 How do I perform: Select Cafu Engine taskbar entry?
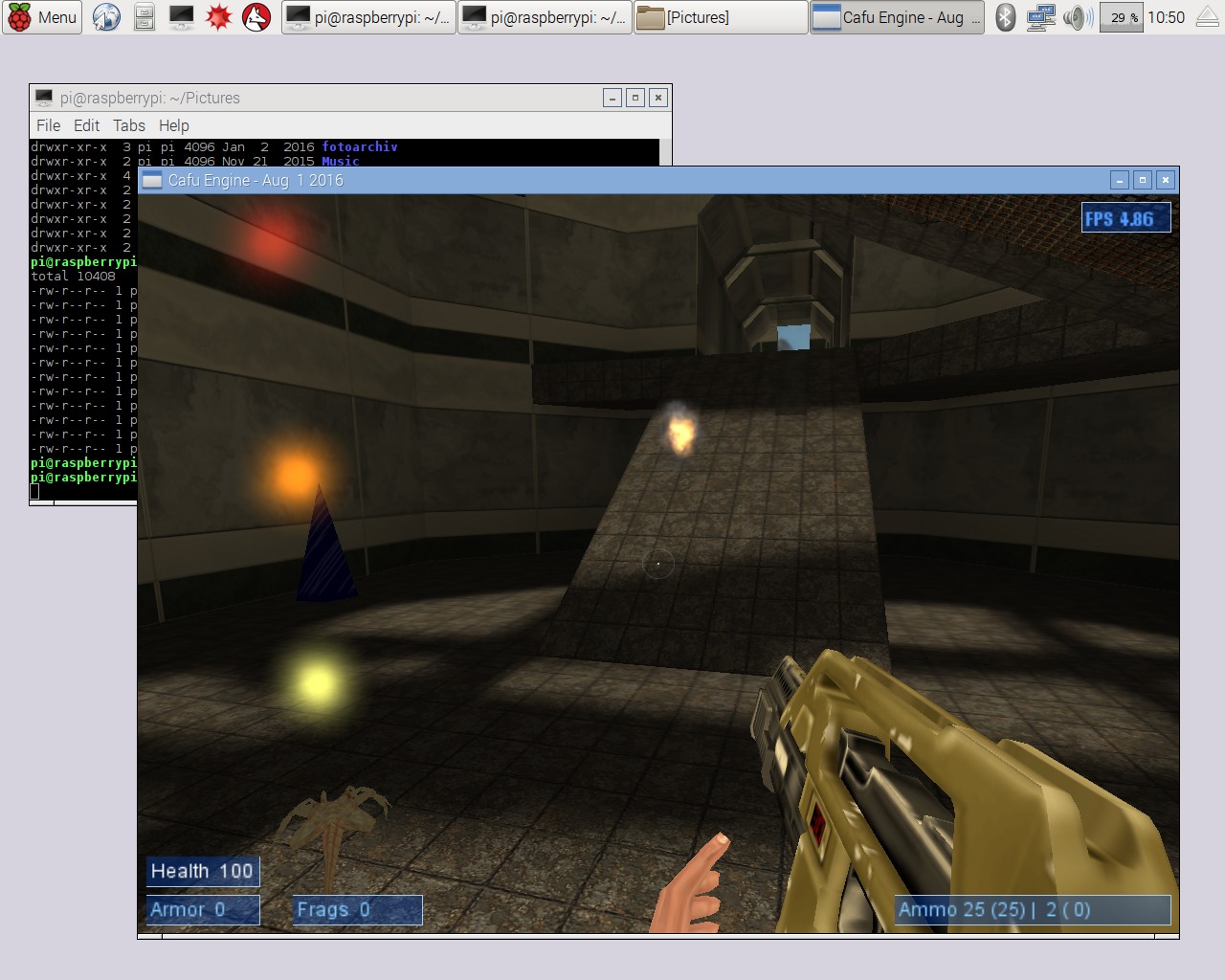click(x=897, y=17)
